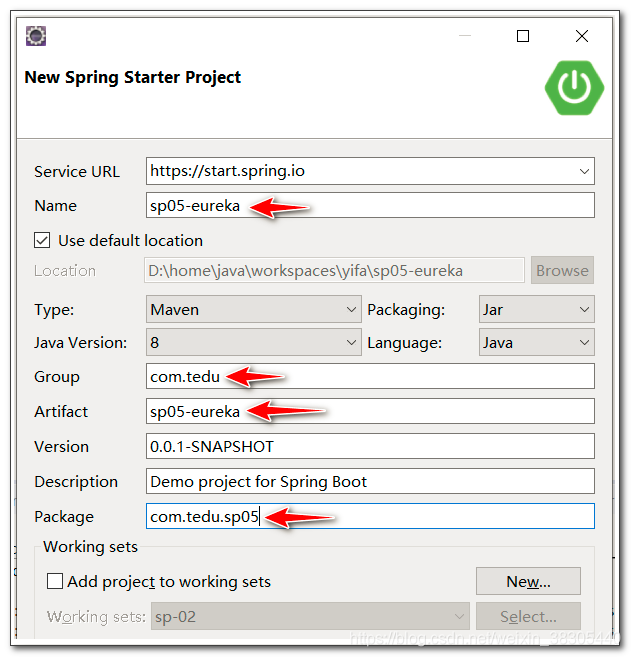Click the Working sets group title
Image resolution: width=631 pixels, height=657 pixels.
pos(91,547)
